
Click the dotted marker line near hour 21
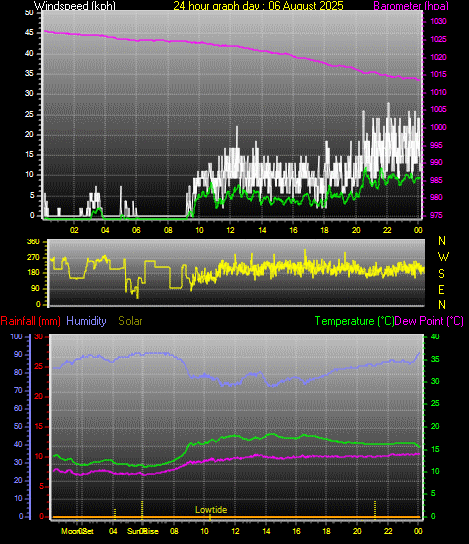[375, 510]
